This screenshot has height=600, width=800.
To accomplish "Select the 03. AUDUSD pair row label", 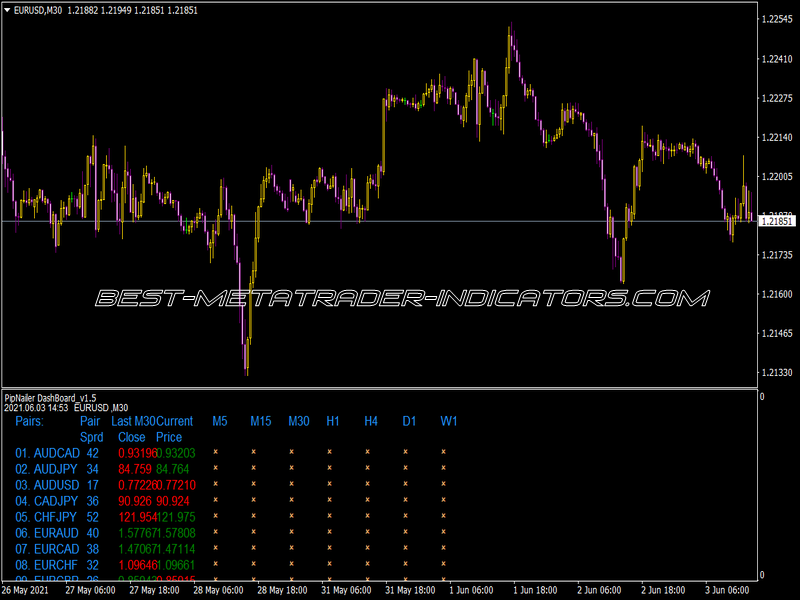I will tap(47, 485).
